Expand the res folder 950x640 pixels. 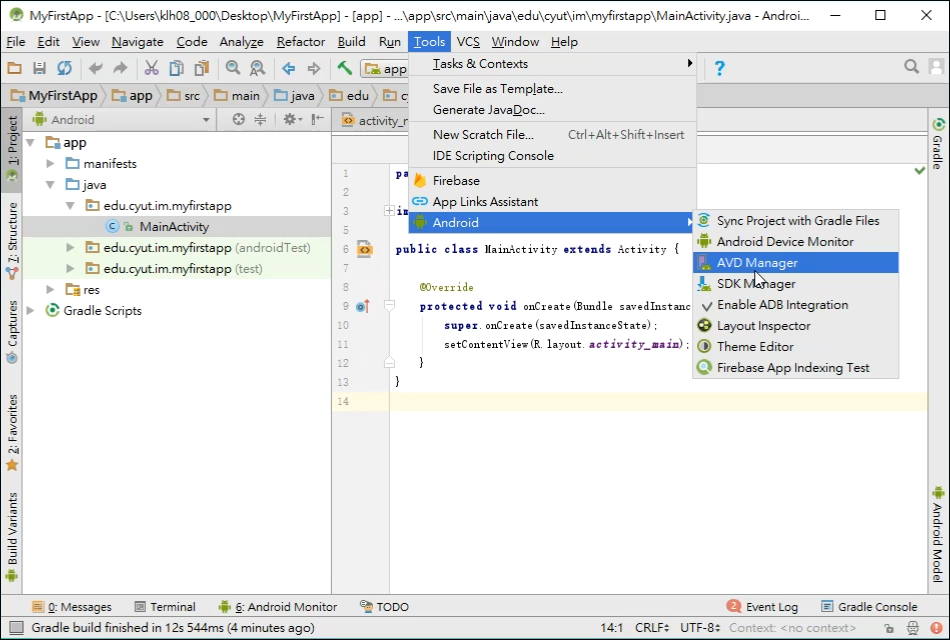coord(51,290)
